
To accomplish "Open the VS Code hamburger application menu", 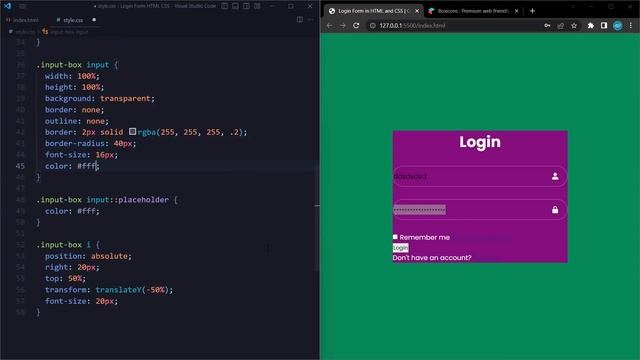I will 22,6.
